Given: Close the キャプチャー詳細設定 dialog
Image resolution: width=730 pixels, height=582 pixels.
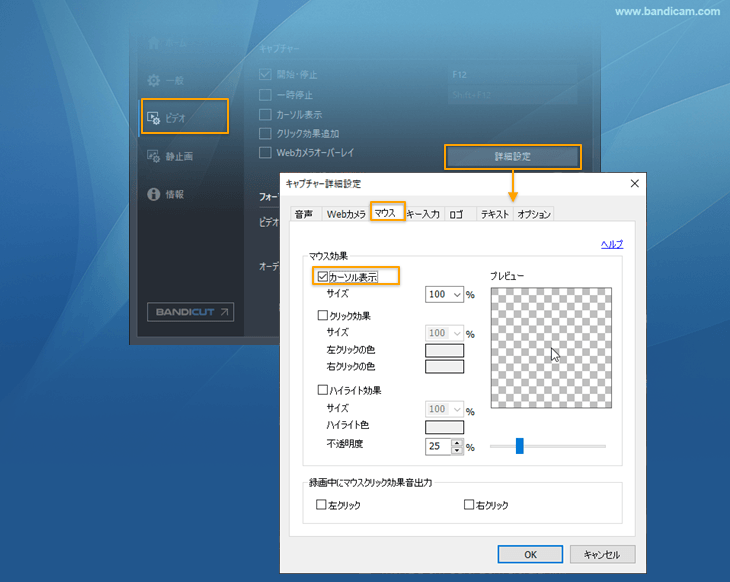Looking at the screenshot, I should (x=635, y=183).
